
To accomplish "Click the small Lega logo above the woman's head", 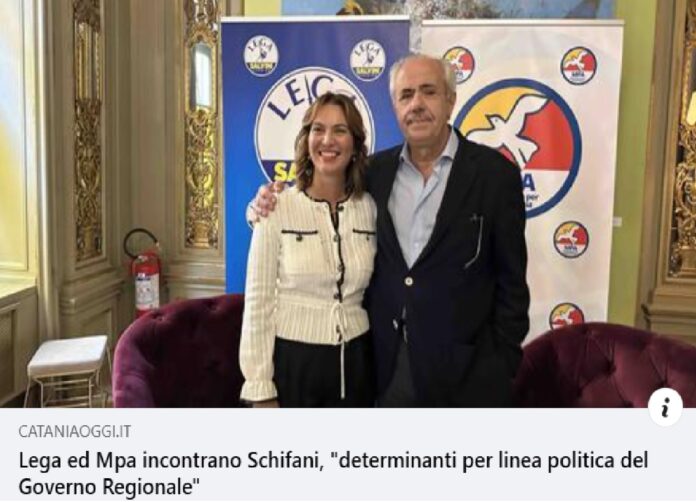I will pos(368,60).
